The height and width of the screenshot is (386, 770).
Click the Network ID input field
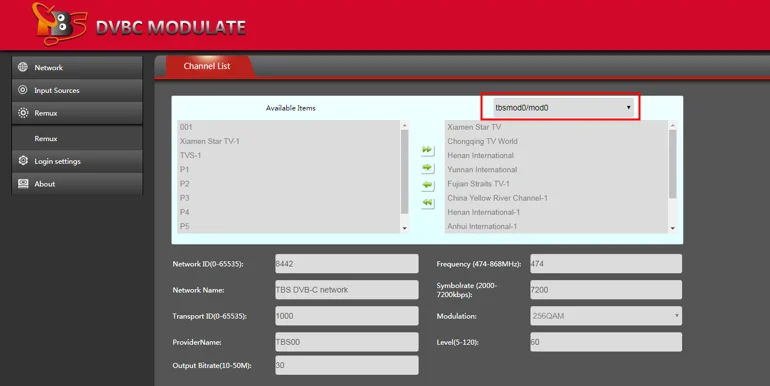click(x=347, y=264)
